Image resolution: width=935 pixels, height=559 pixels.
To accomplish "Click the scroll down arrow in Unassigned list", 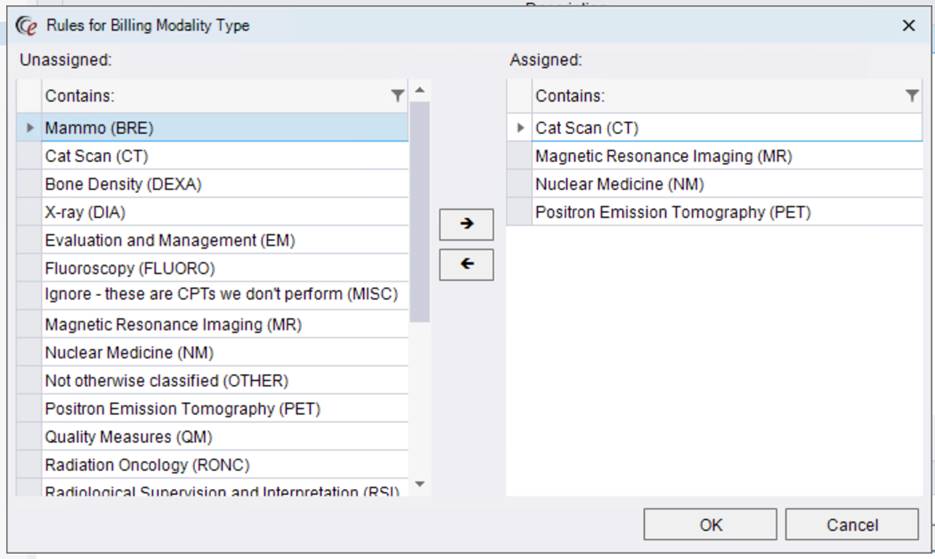I will (420, 485).
